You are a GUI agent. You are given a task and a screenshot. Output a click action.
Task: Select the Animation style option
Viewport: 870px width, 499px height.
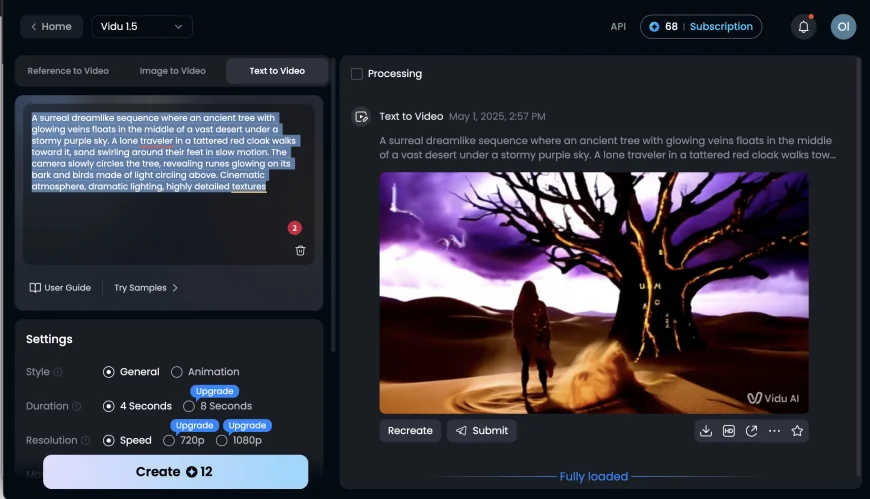tap(177, 372)
